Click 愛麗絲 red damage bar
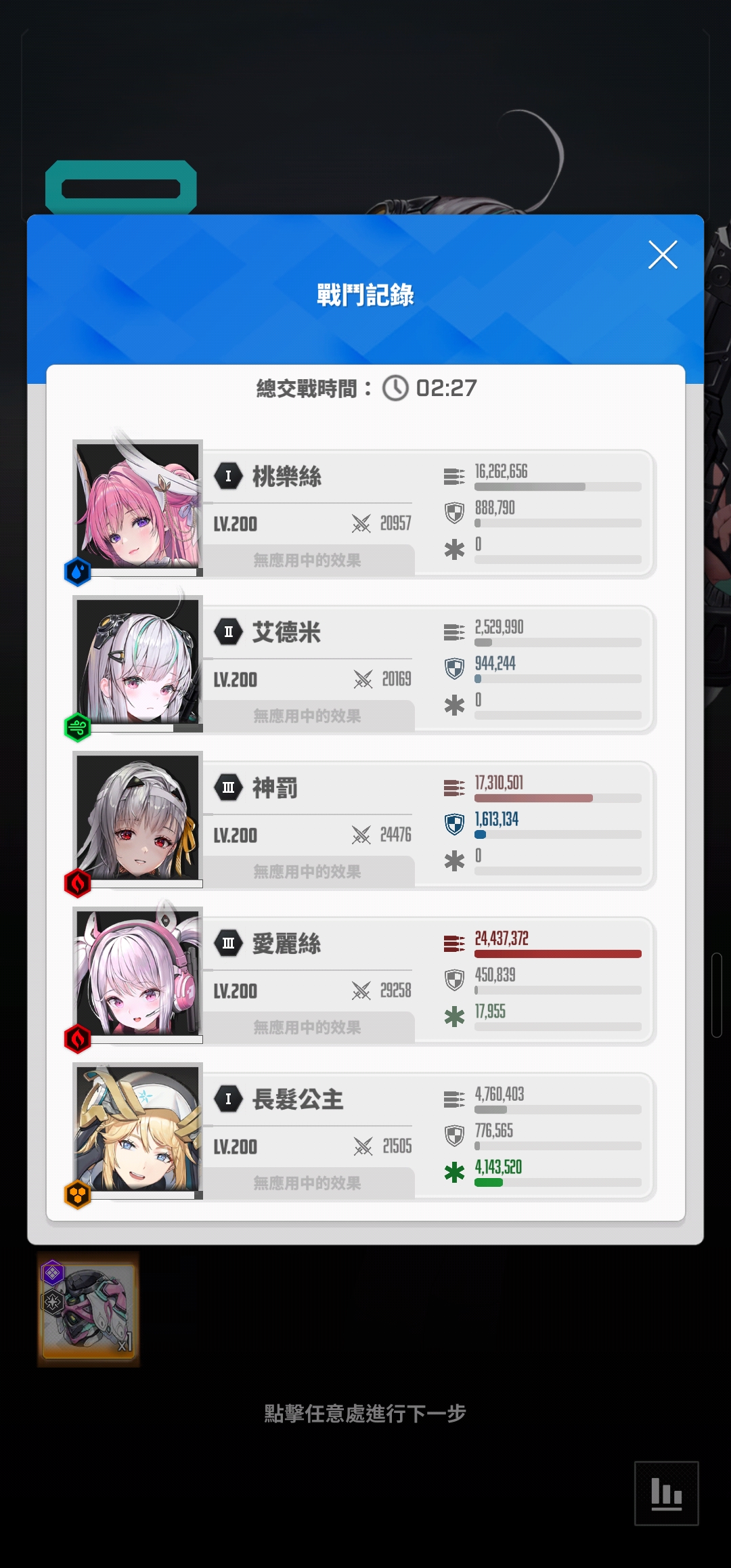This screenshot has width=731, height=1568. (558, 954)
